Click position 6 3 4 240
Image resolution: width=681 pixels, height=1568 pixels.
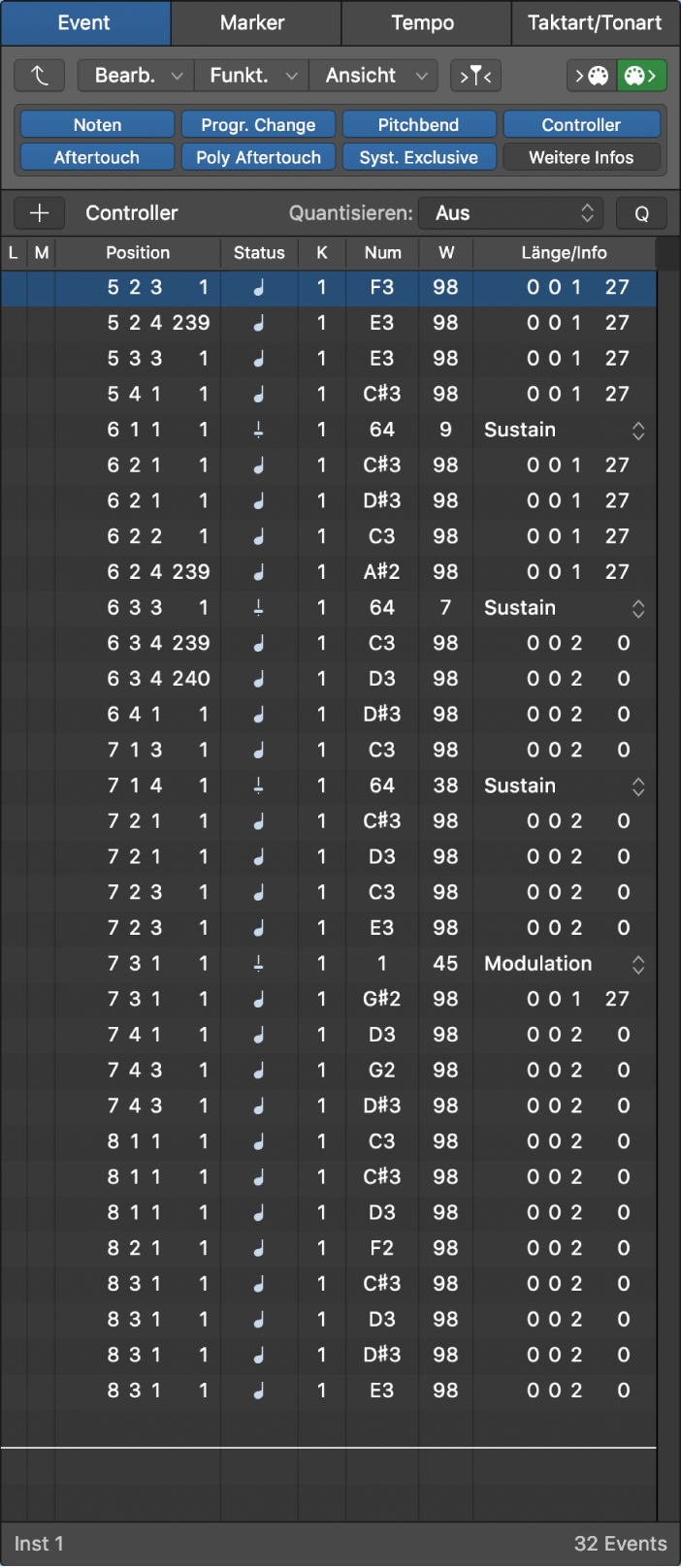pos(158,680)
